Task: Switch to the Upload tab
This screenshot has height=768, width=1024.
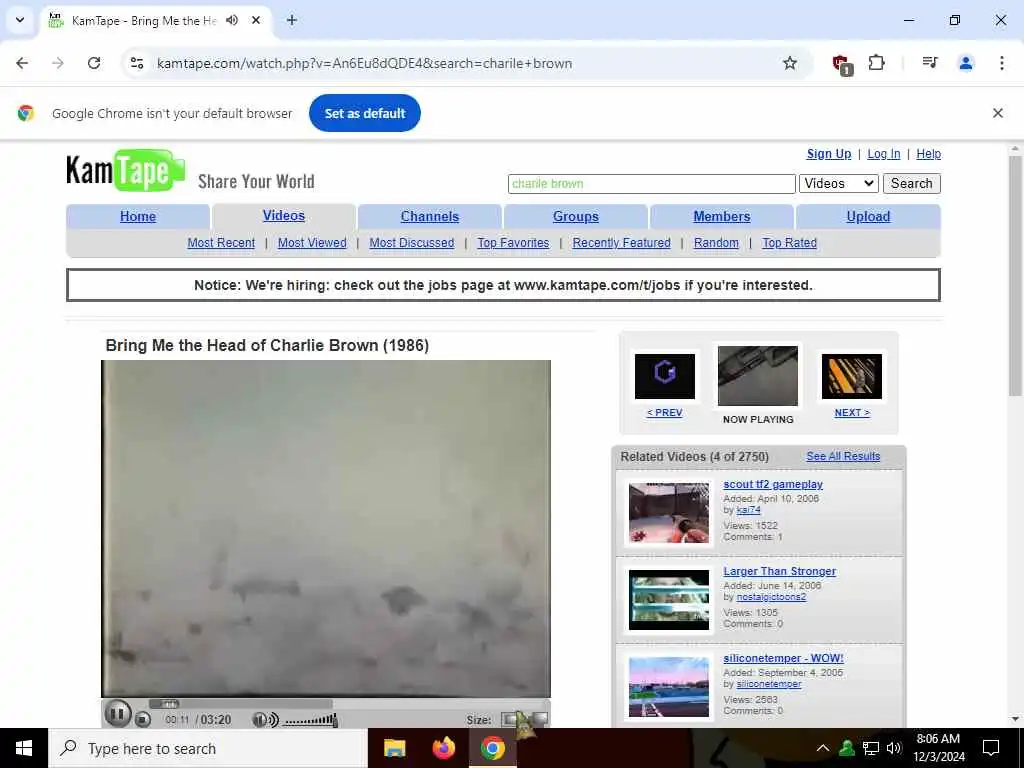Action: 868,217
